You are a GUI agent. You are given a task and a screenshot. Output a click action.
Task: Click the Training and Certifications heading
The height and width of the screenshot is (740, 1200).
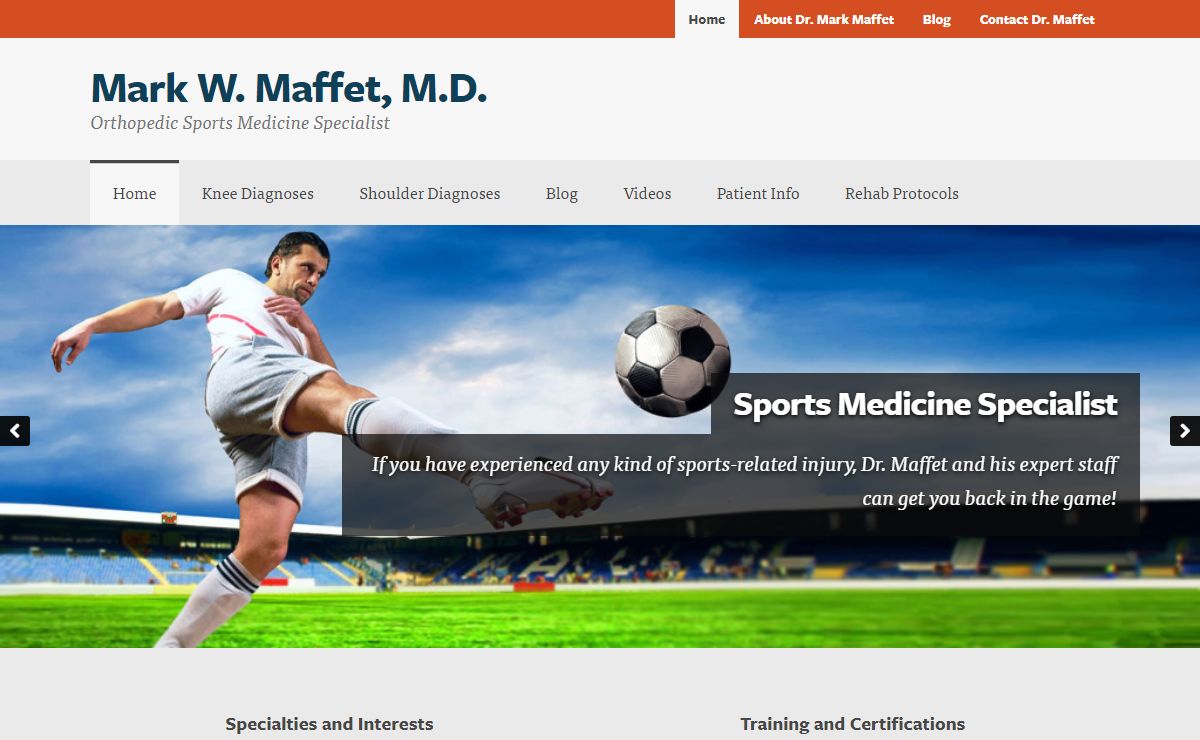853,724
